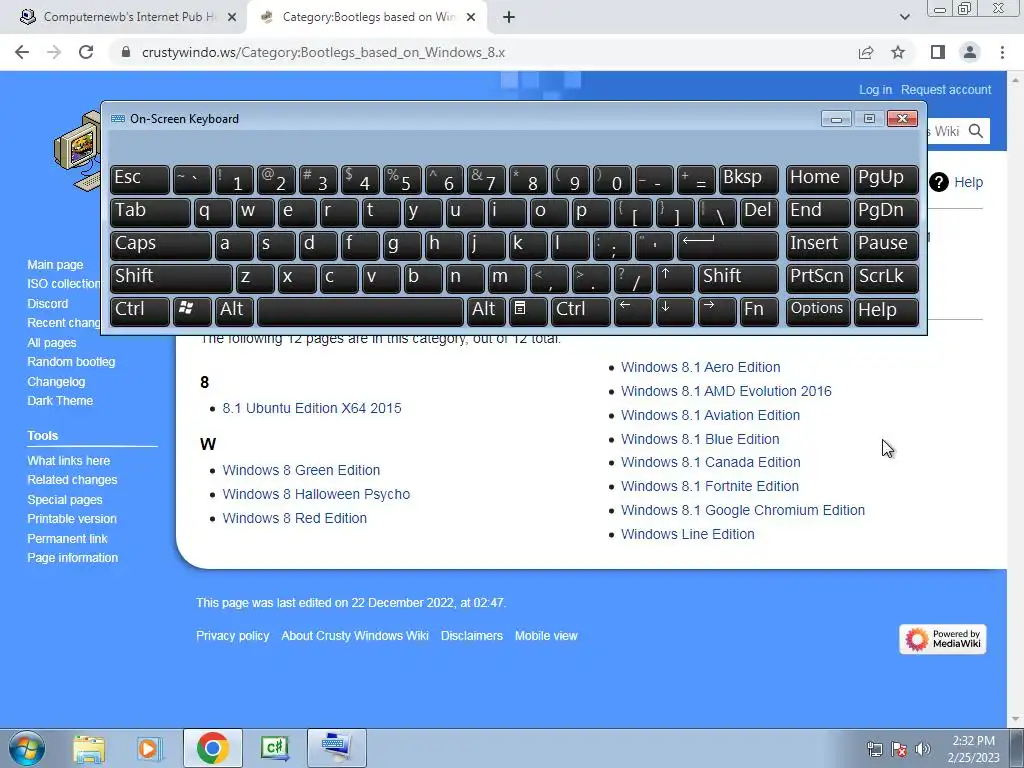The image size is (1024, 768).
Task: Click the Bksp key on the keyboard
Action: [748, 179]
